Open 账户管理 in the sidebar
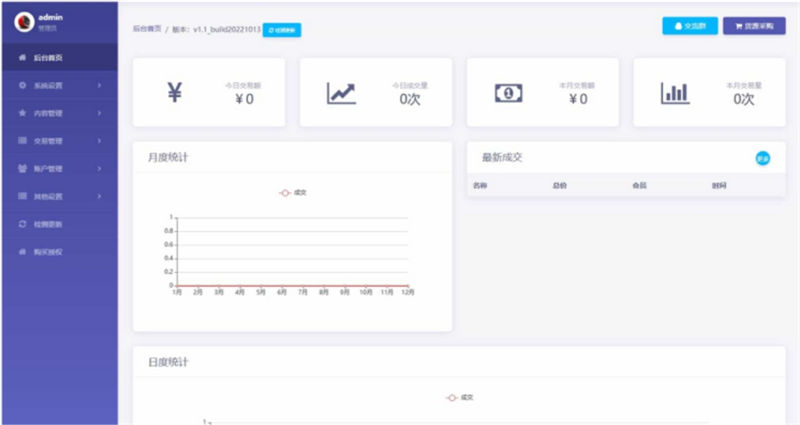 point(48,169)
